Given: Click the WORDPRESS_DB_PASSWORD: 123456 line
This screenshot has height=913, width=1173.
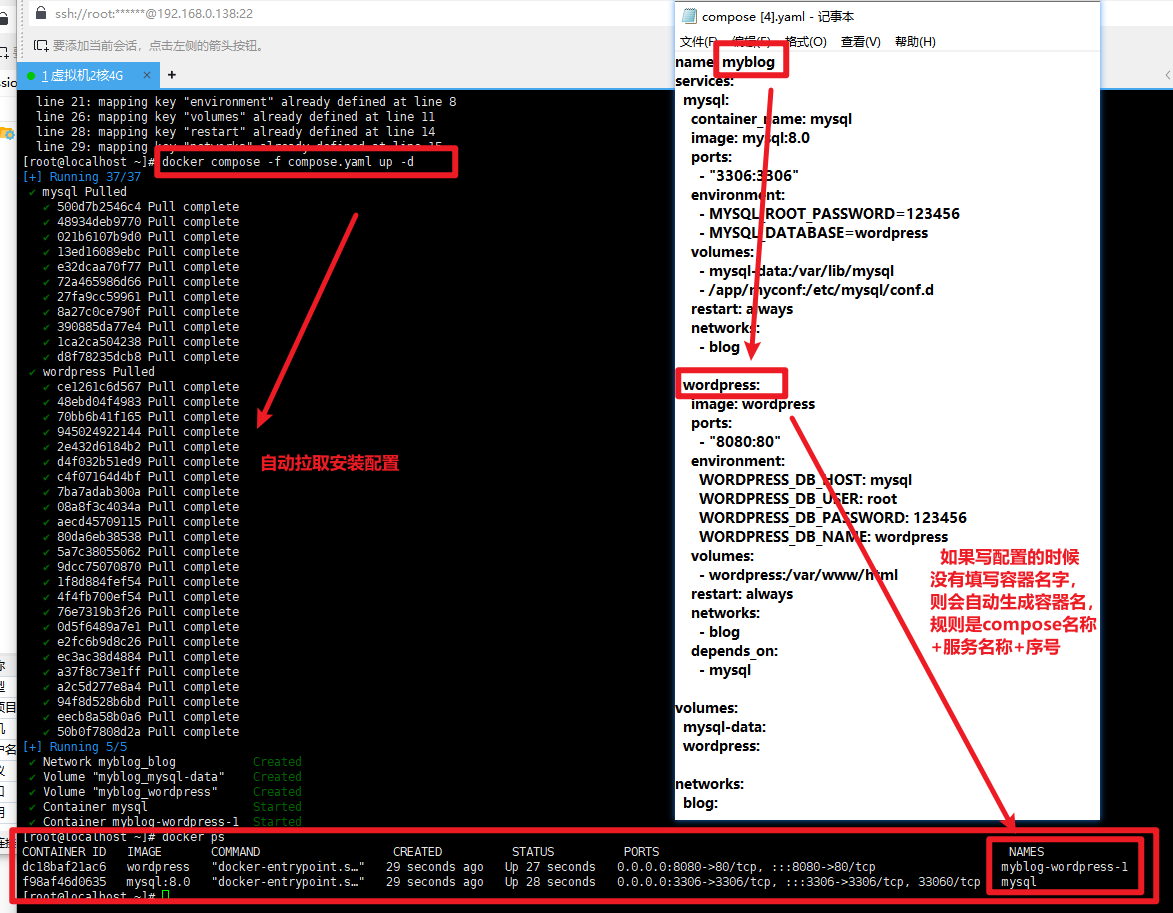Looking at the screenshot, I should [833, 518].
